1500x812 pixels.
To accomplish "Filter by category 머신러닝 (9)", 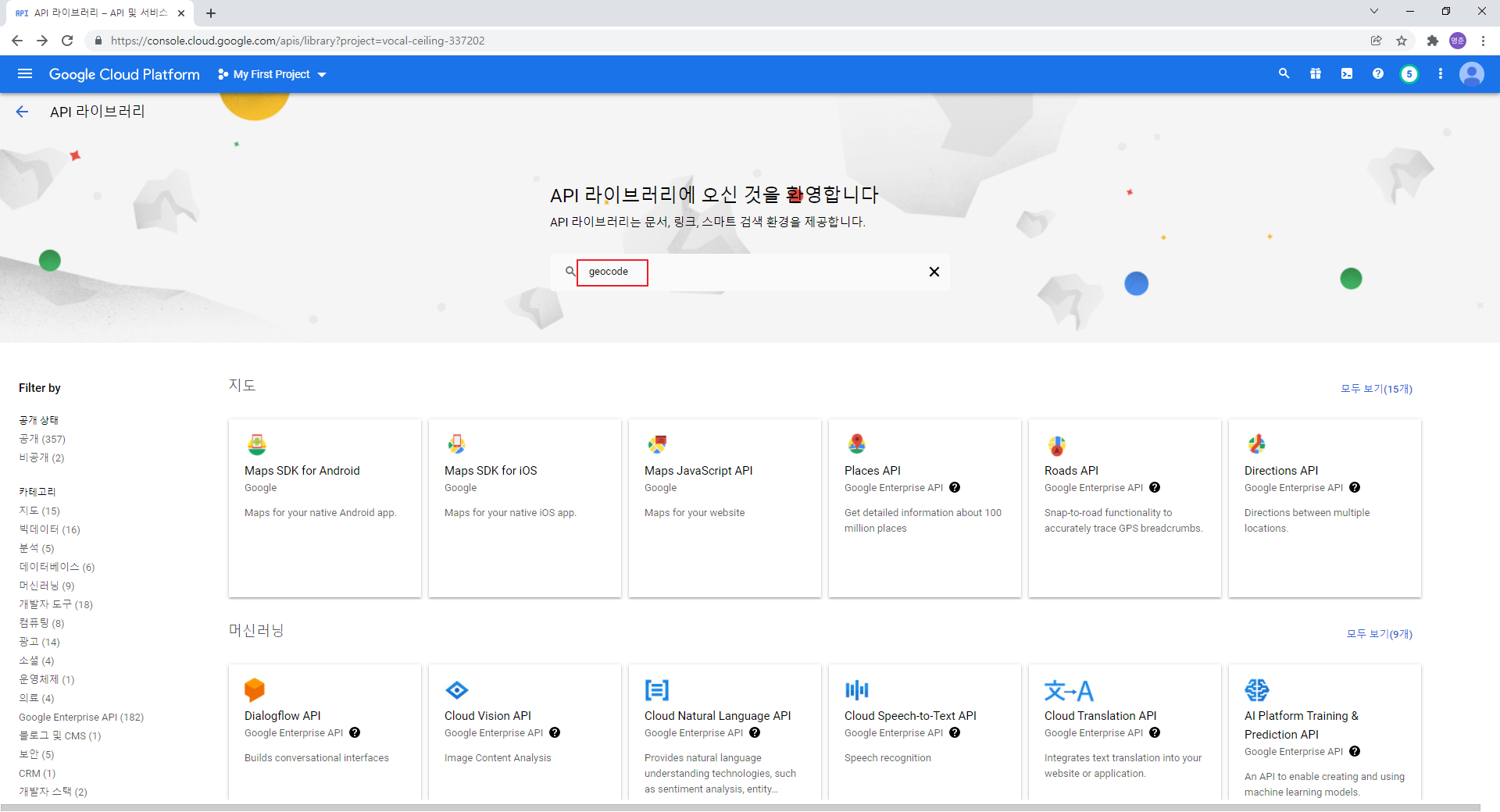I will 47,586.
